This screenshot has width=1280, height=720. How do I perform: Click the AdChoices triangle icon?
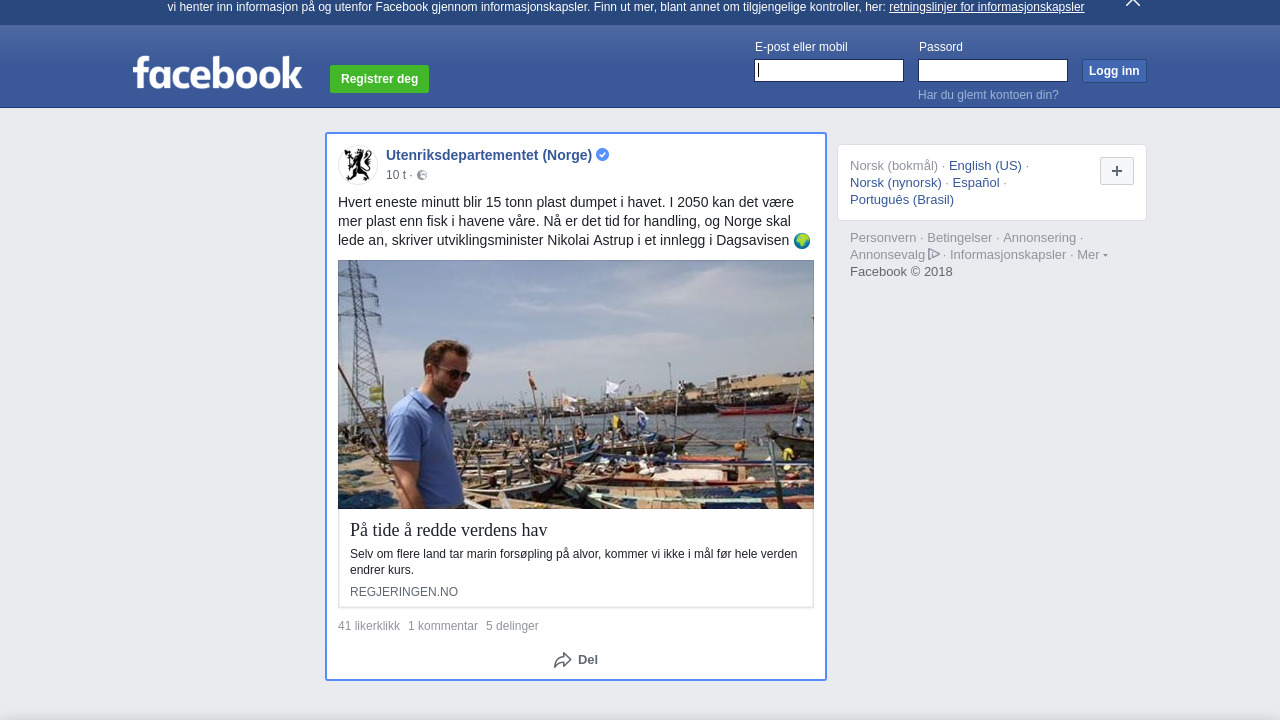click(934, 254)
